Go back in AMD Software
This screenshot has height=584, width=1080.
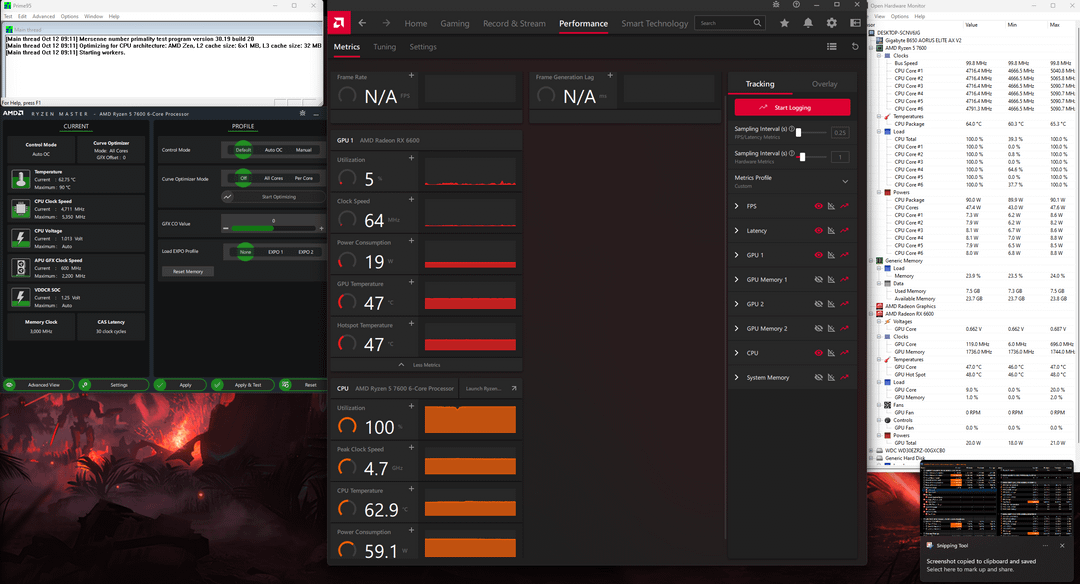click(x=362, y=23)
